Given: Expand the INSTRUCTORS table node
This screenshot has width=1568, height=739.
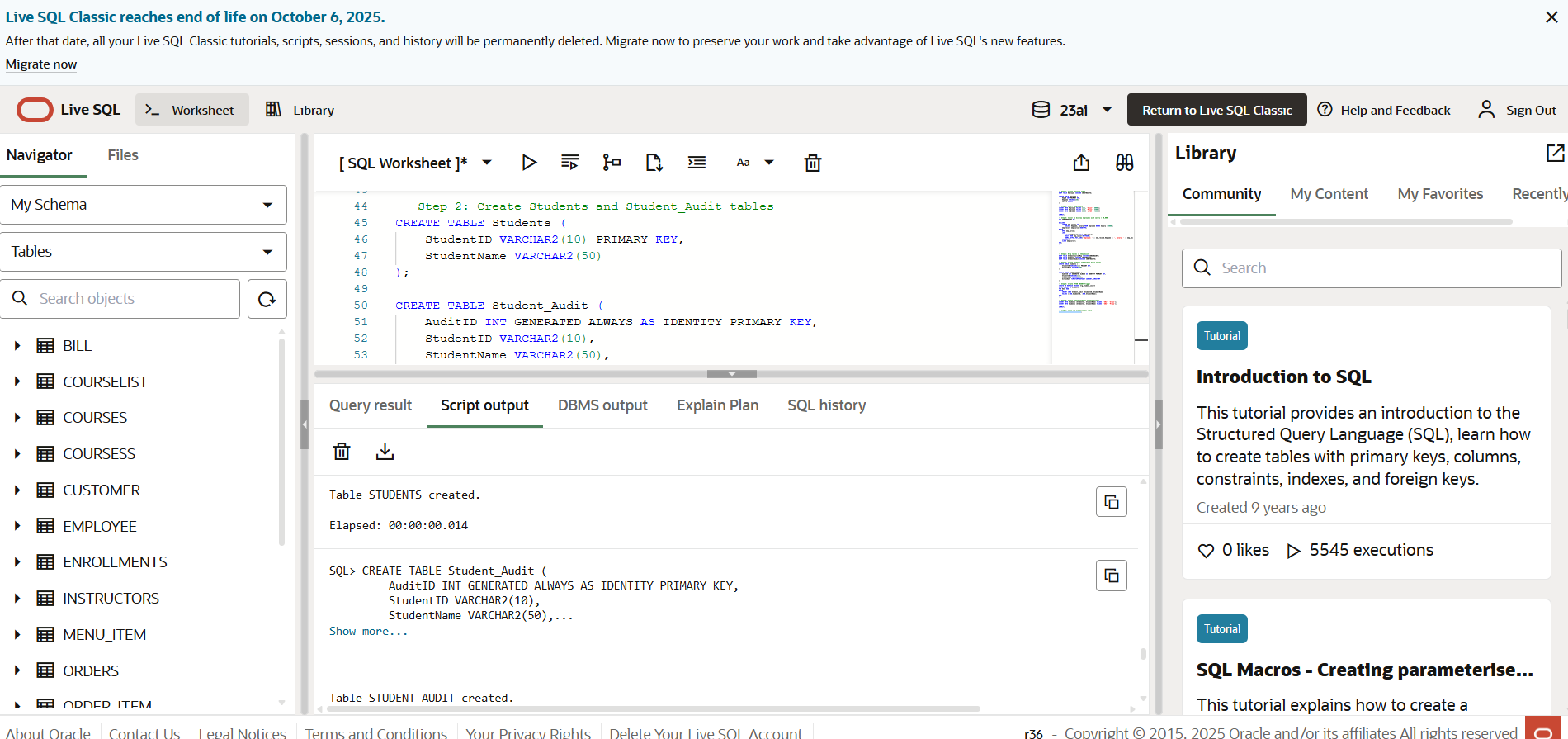Looking at the screenshot, I should tap(17, 599).
